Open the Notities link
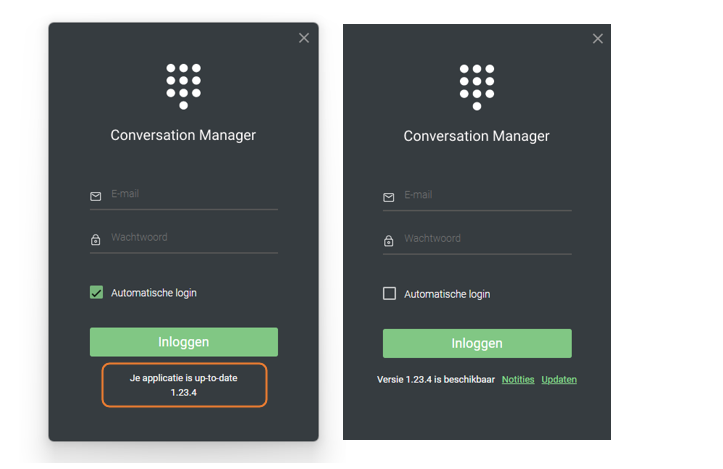723x469 pixels. [518, 380]
